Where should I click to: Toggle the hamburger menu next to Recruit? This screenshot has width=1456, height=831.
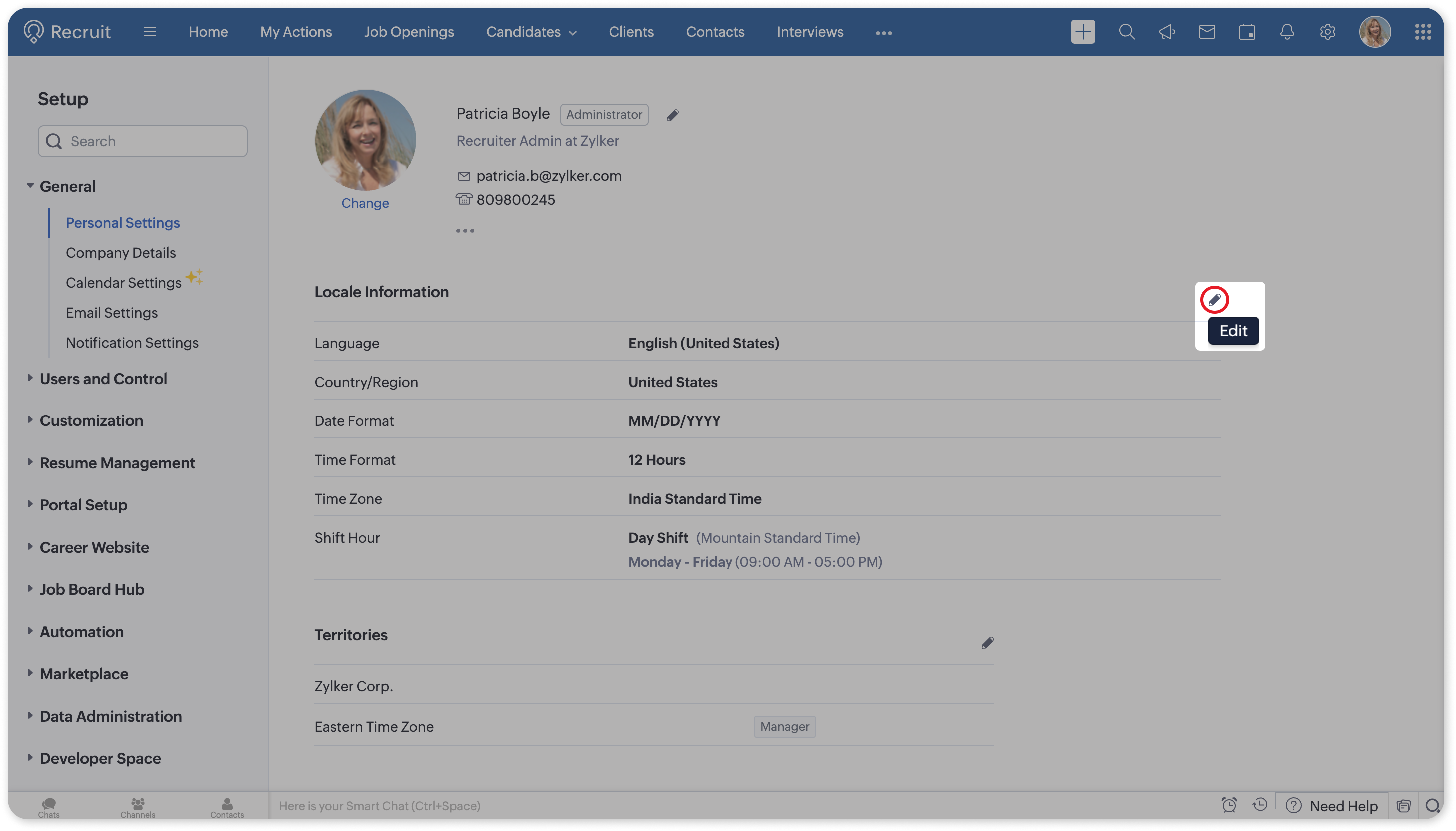(x=149, y=32)
